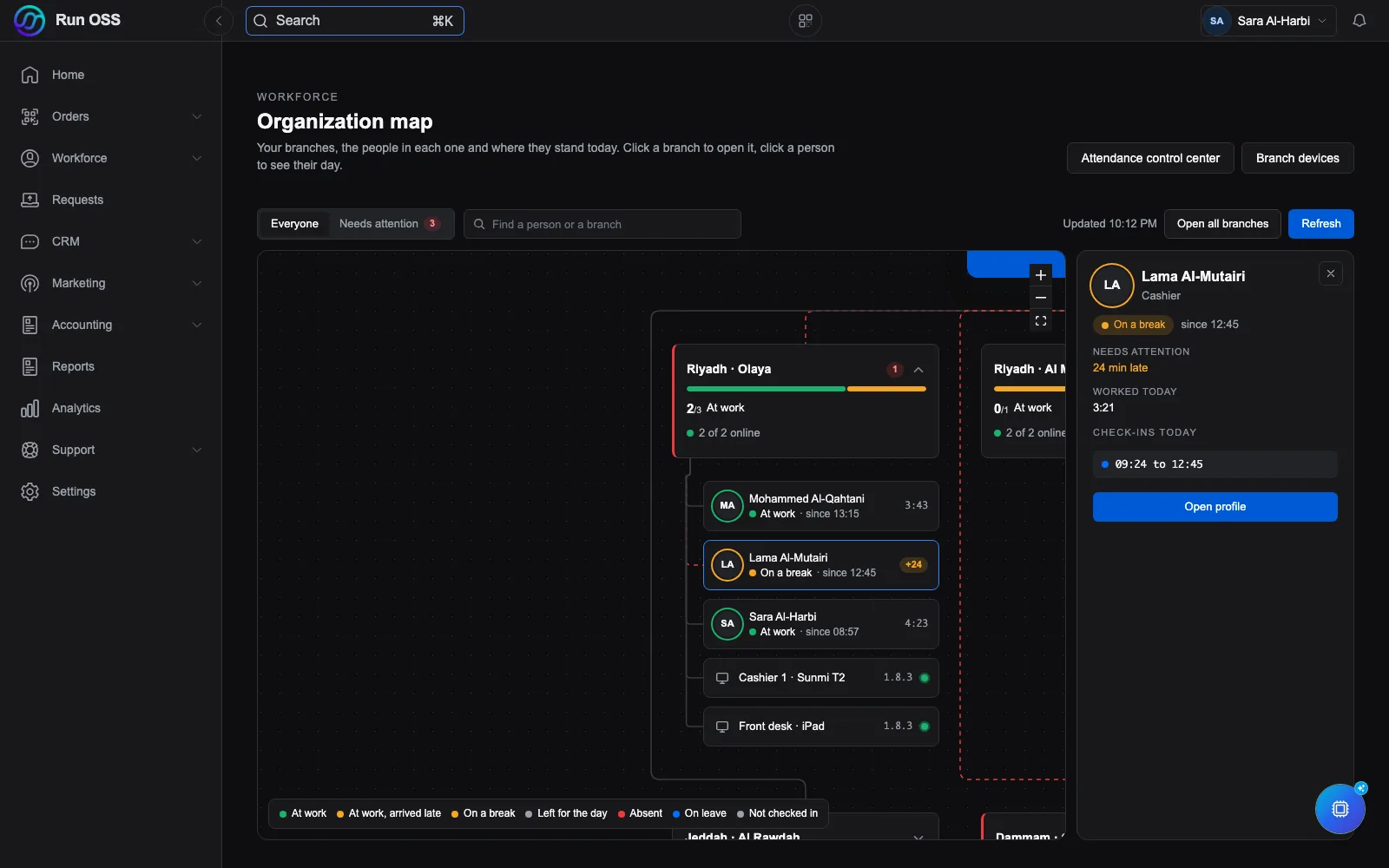This screenshot has height=868, width=1389.
Task: Zoom out of the organization map
Action: [x=1041, y=298]
